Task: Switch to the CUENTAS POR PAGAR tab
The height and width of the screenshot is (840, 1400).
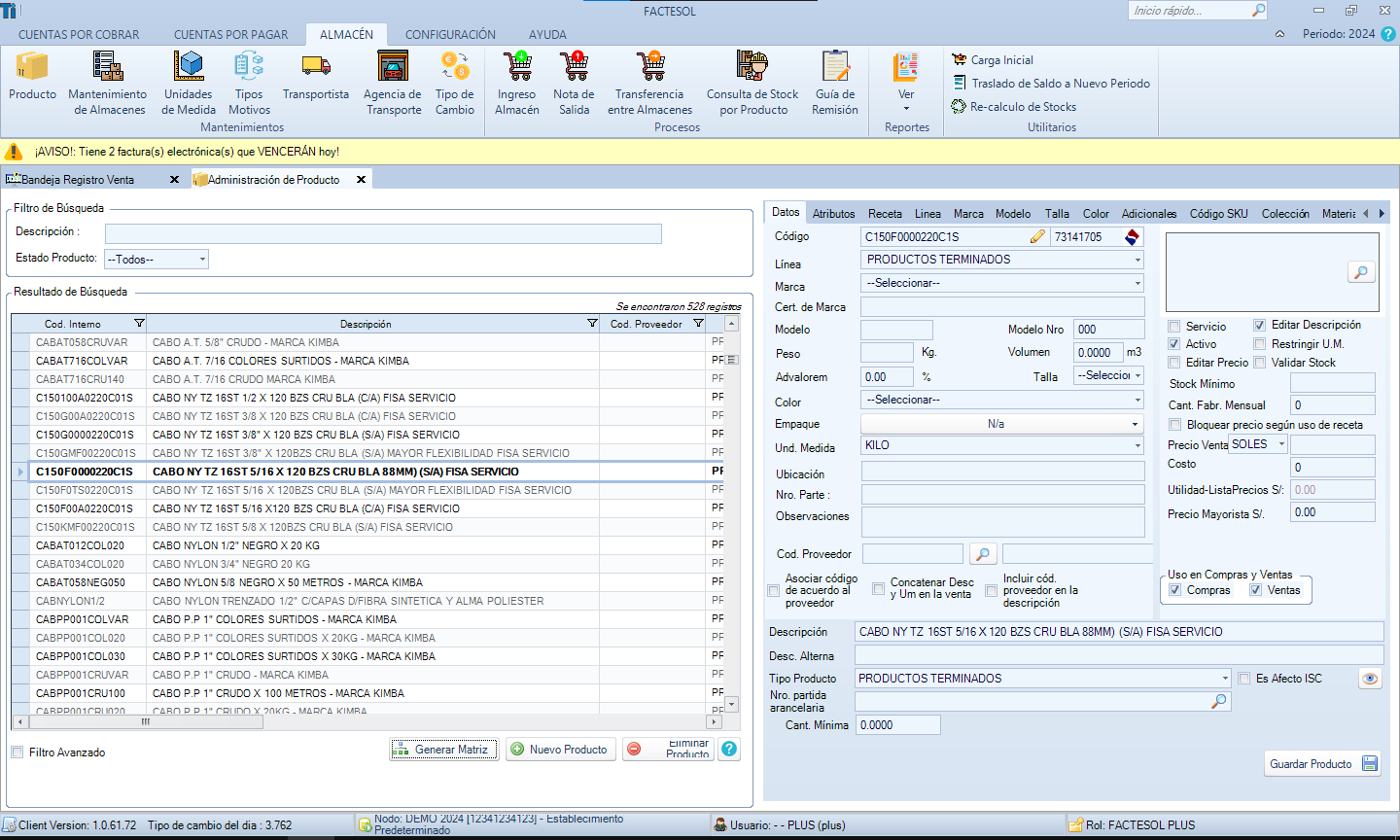Action: click(x=230, y=34)
